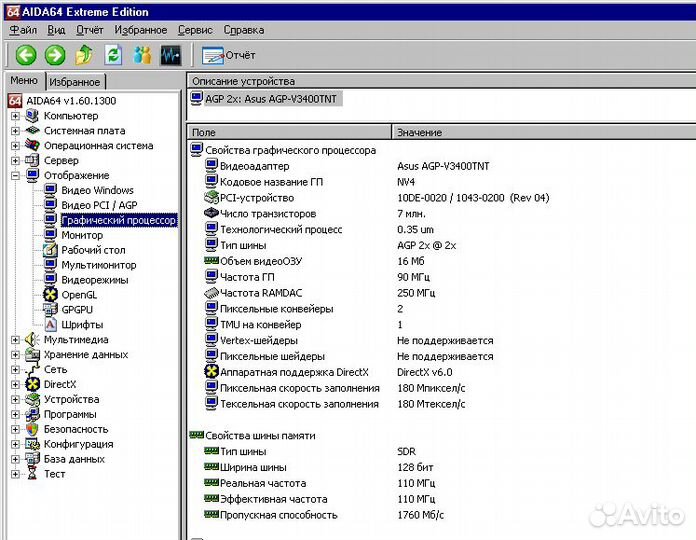Screen dimensions: 696x540
Task: Expand the Тест tree node
Action: (15, 474)
